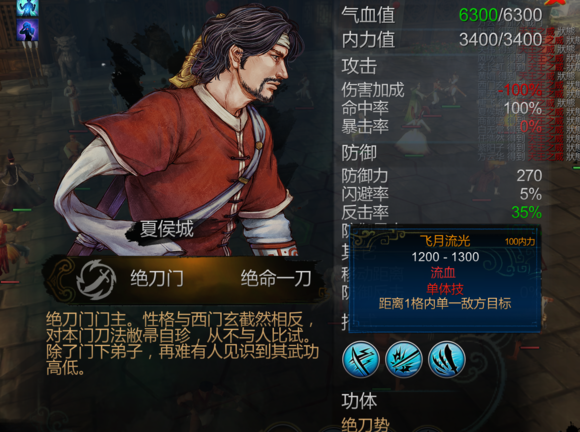Click the 绝刀门 sect emblem icon

(96, 279)
